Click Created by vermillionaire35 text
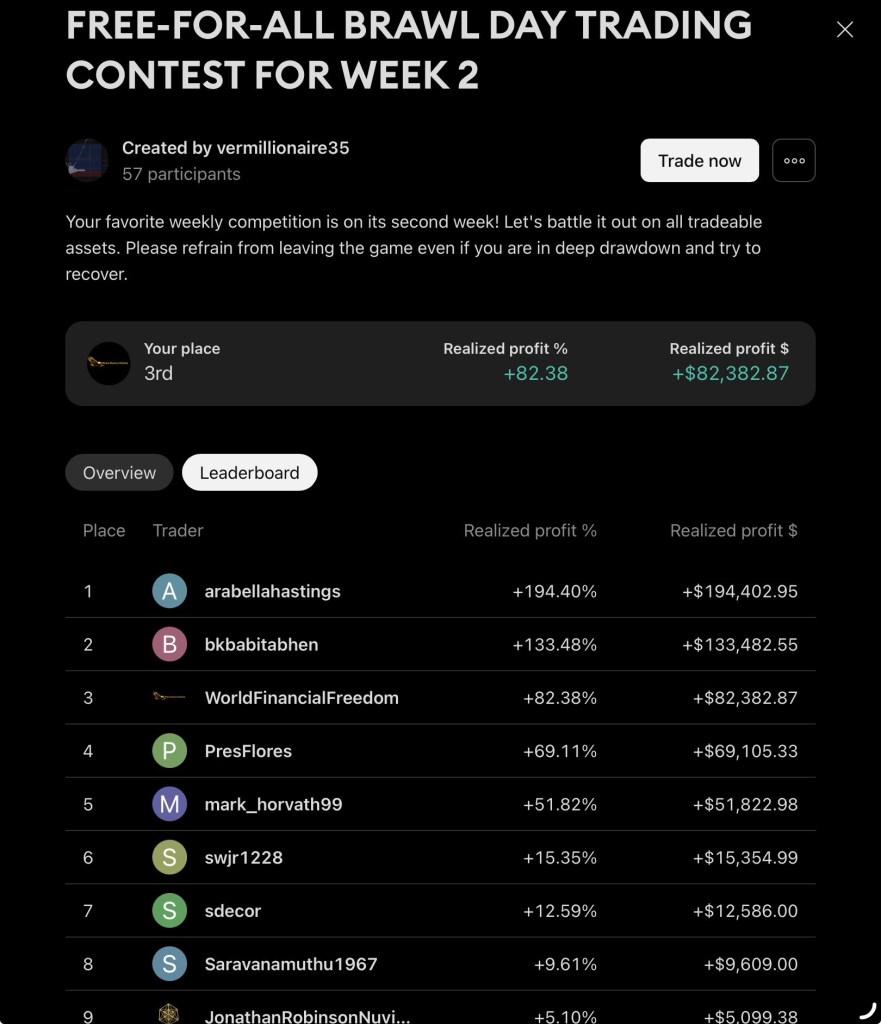This screenshot has height=1024, width=881. [236, 148]
